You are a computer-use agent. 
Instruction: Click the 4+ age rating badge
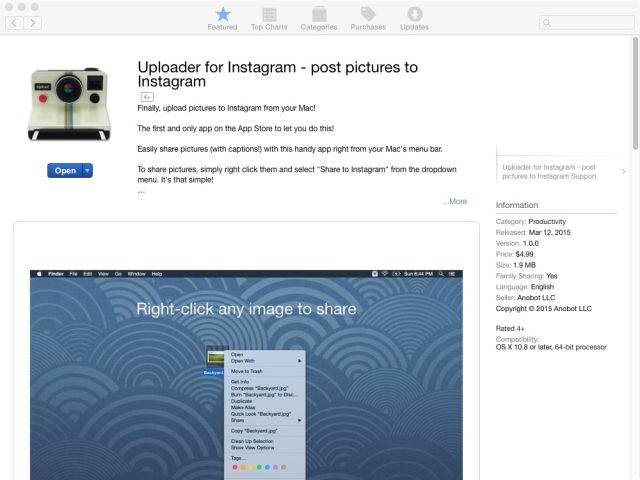(147, 97)
